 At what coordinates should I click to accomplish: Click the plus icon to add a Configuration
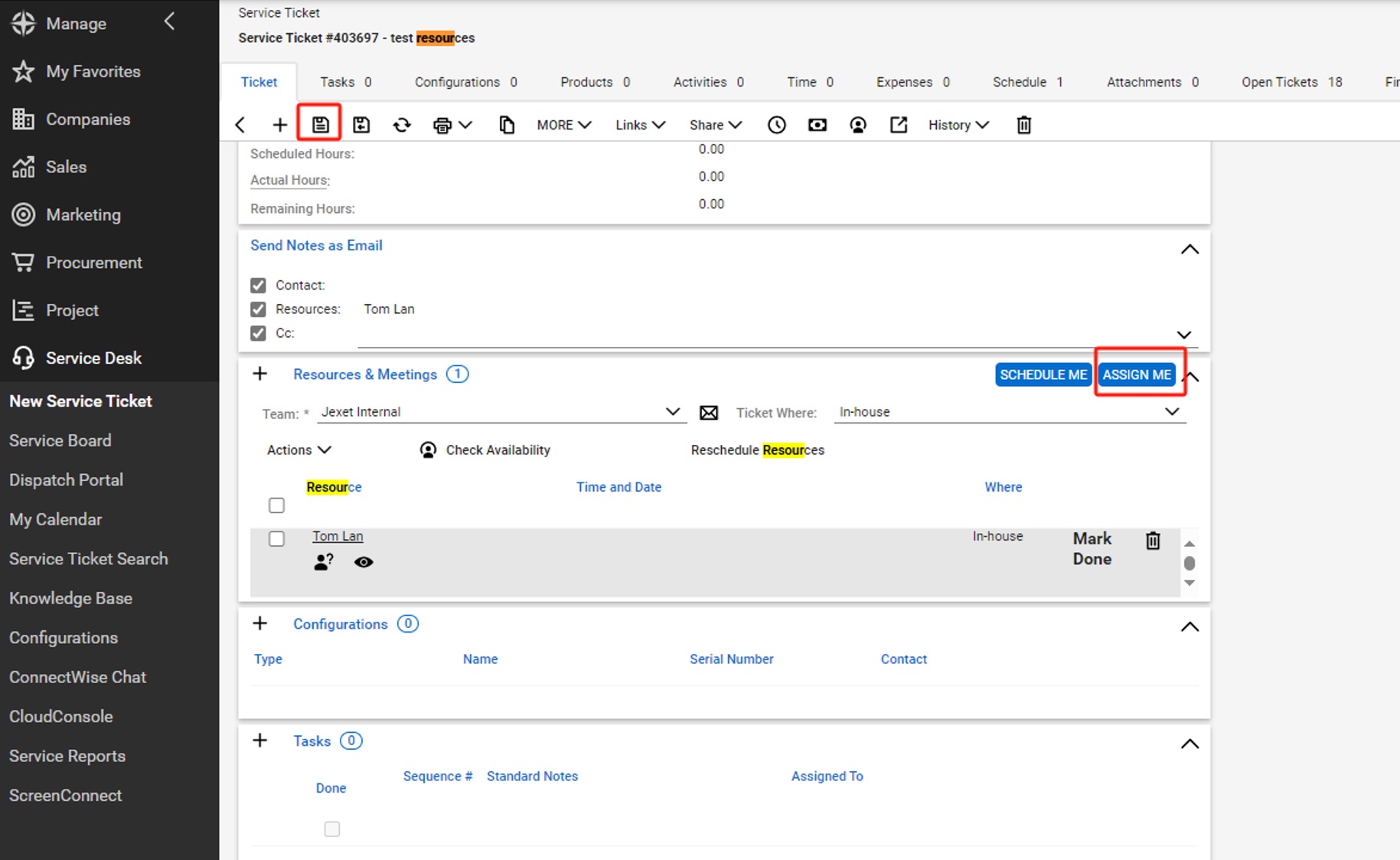[260, 623]
